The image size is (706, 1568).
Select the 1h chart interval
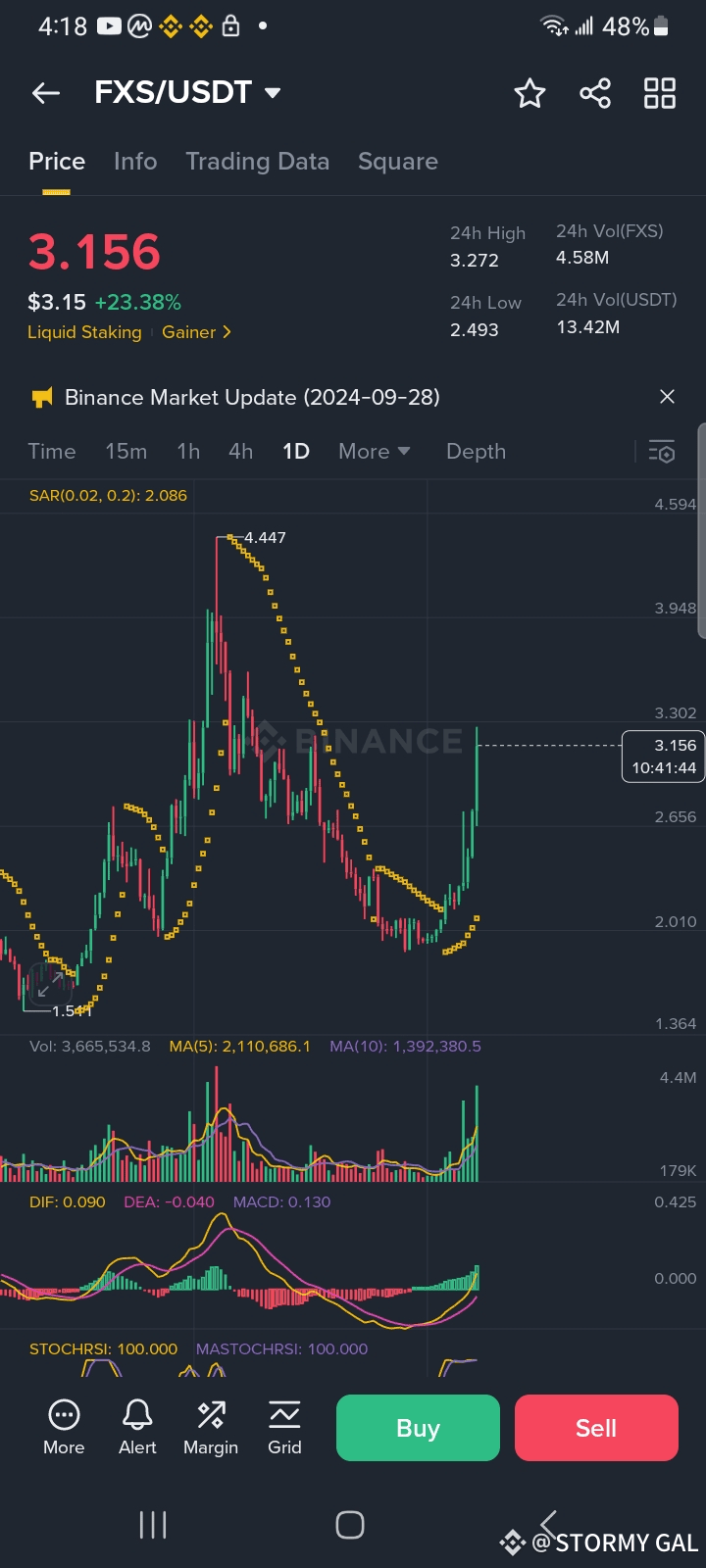(188, 452)
